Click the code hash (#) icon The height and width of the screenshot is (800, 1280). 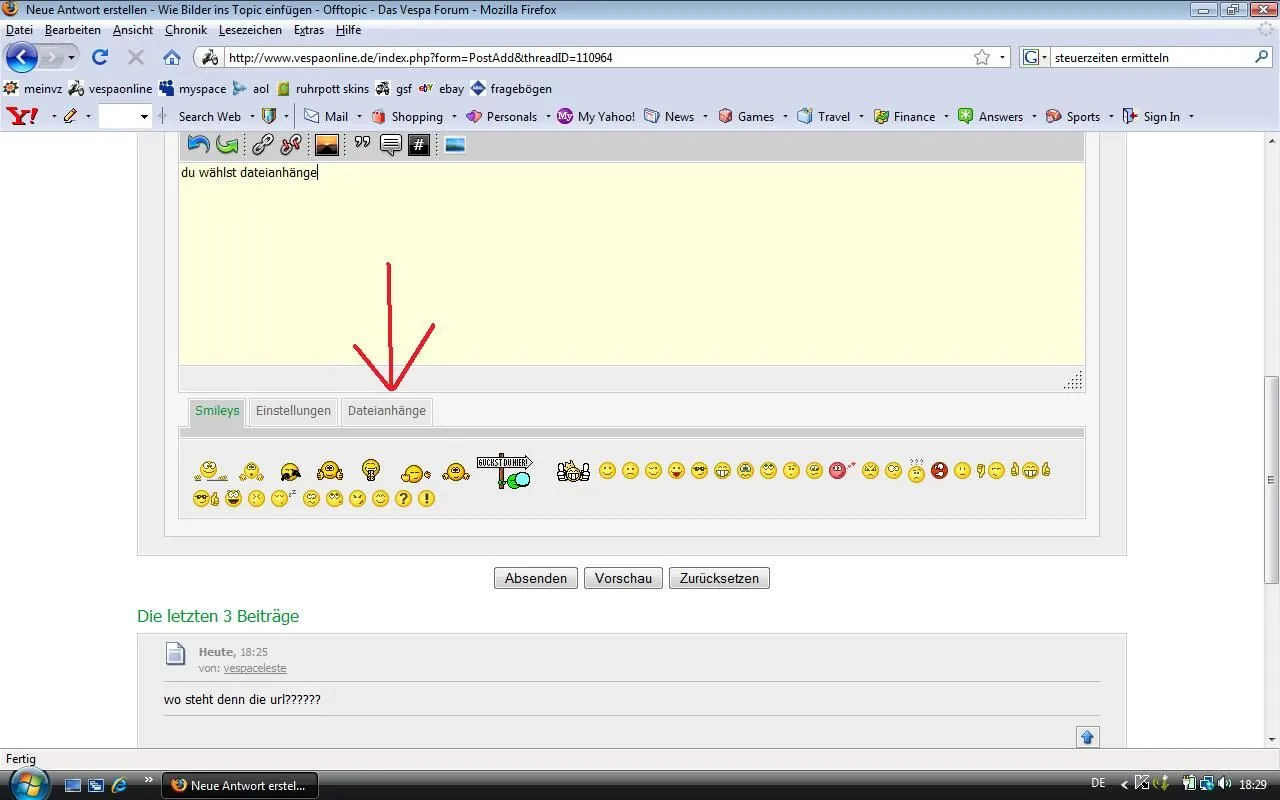(x=419, y=145)
